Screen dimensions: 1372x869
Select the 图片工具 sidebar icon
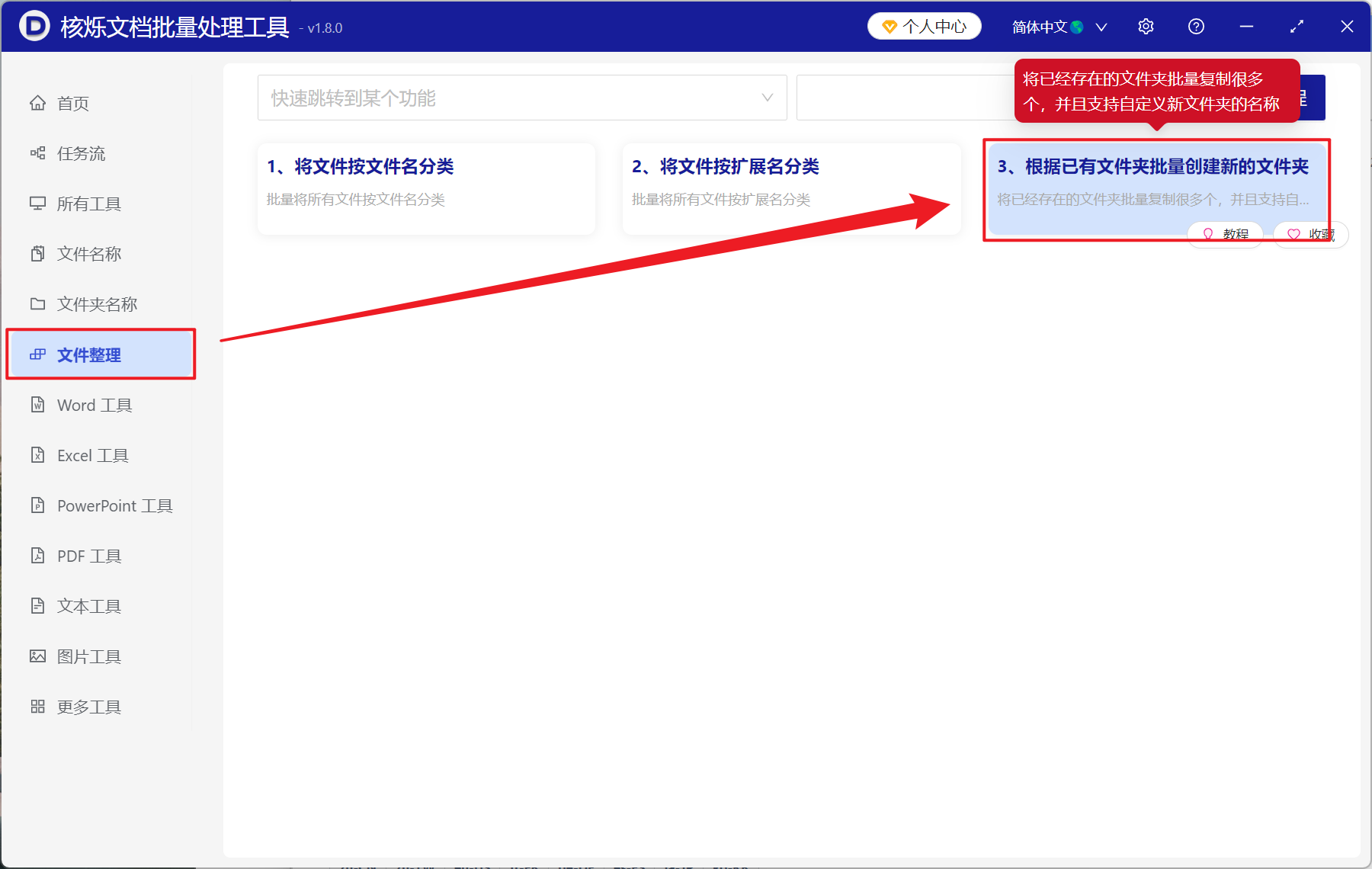[89, 656]
